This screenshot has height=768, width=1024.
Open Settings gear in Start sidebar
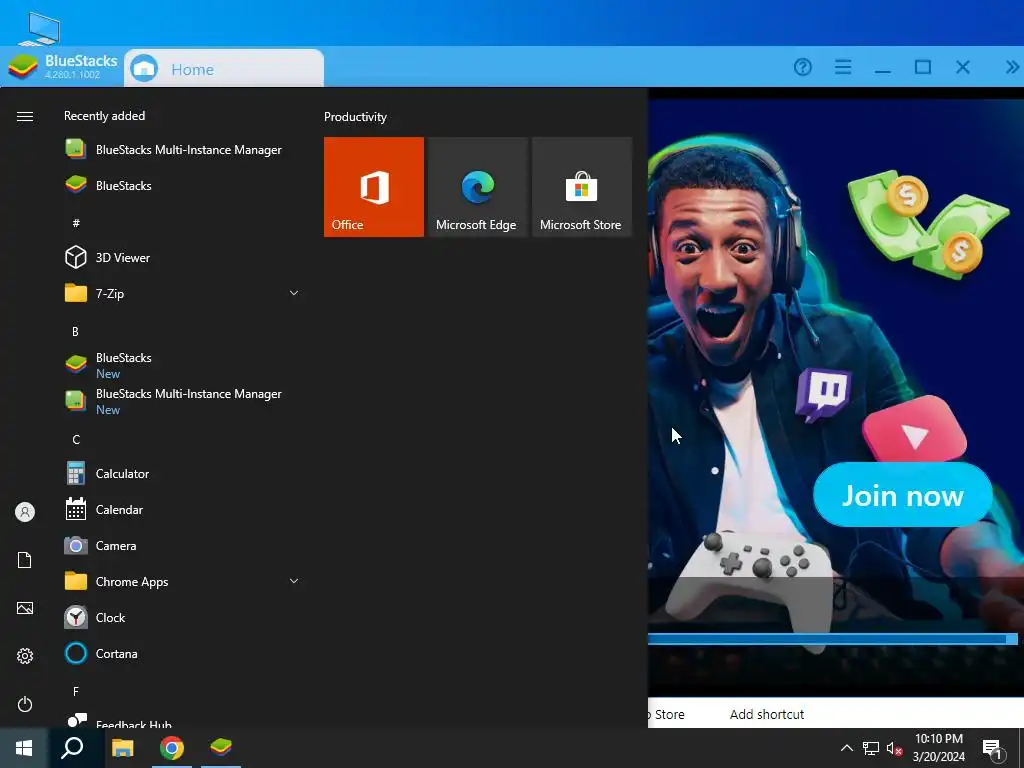tap(25, 656)
